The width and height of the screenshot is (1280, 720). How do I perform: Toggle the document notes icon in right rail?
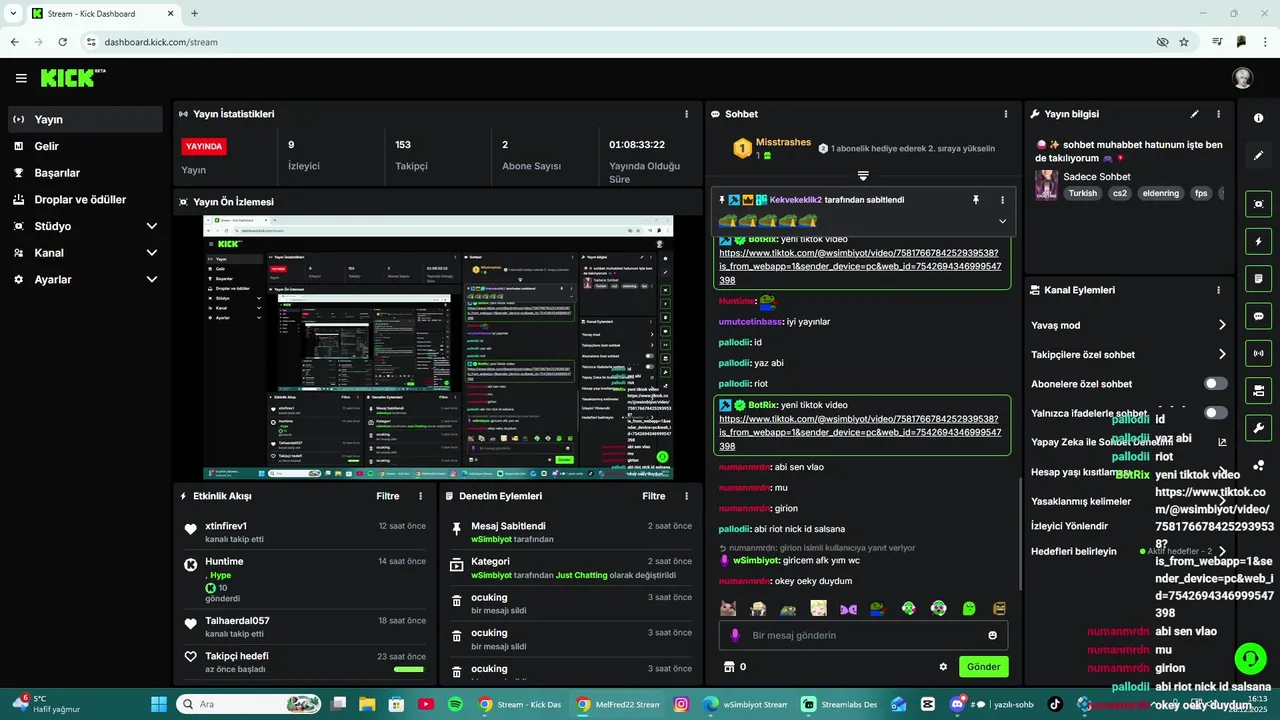click(x=1258, y=278)
